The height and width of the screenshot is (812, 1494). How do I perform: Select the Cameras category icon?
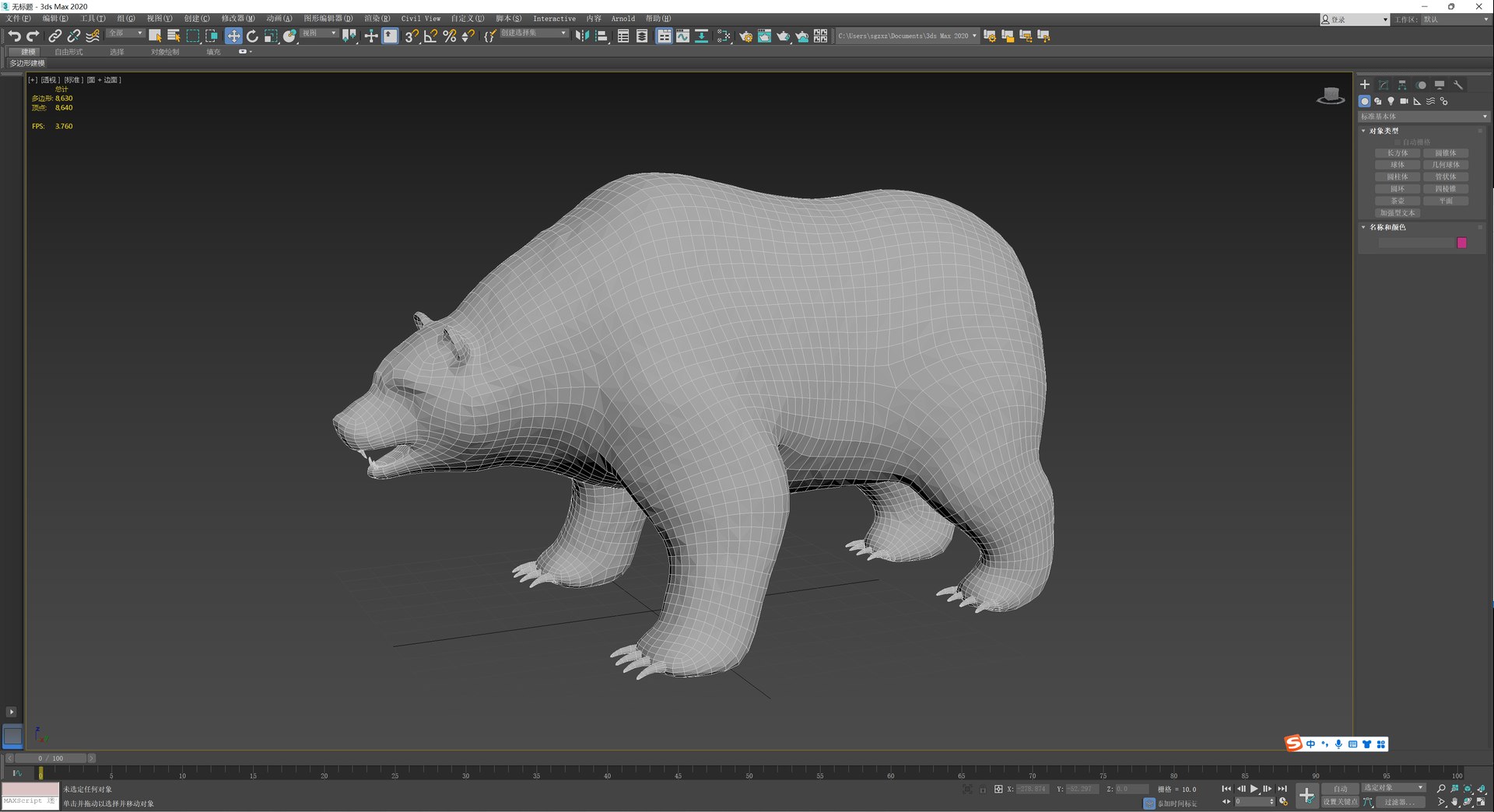(x=1404, y=101)
